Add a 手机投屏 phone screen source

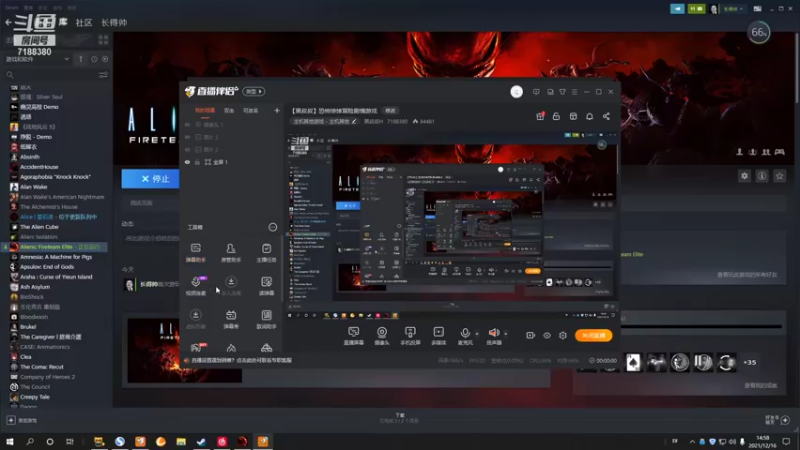[x=410, y=336]
